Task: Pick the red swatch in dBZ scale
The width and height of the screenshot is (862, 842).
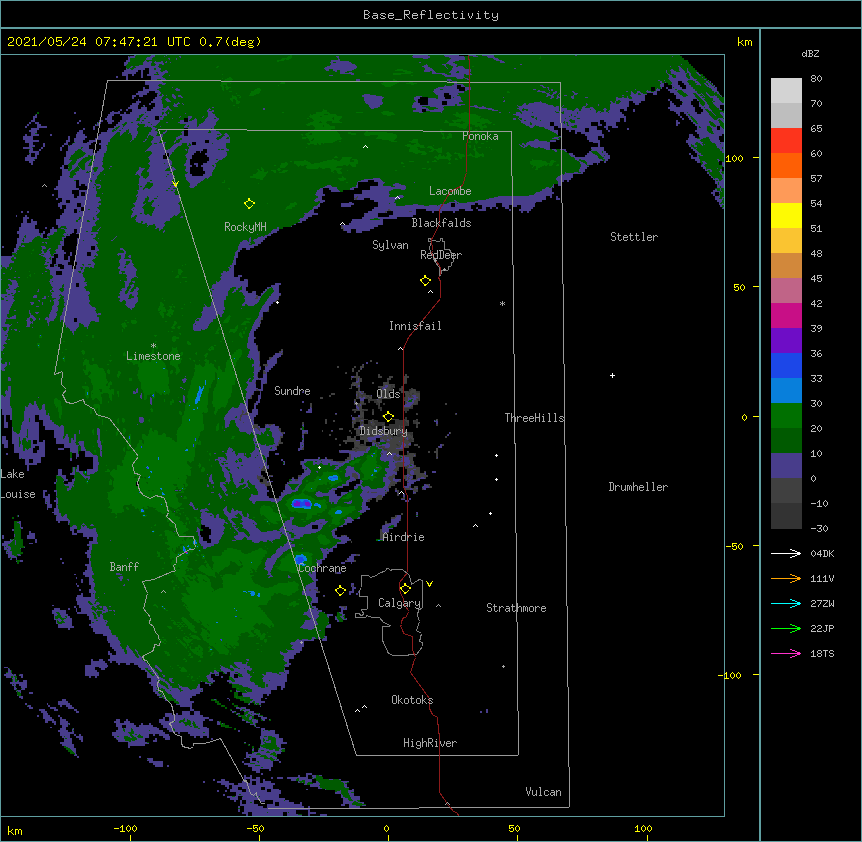Action: point(786,141)
